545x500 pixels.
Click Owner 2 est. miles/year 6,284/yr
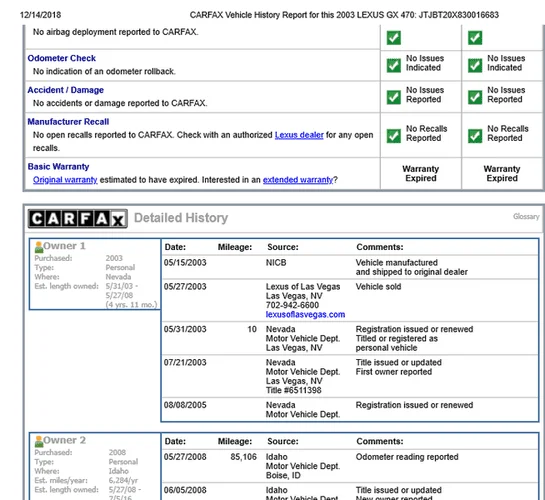click(x=123, y=481)
